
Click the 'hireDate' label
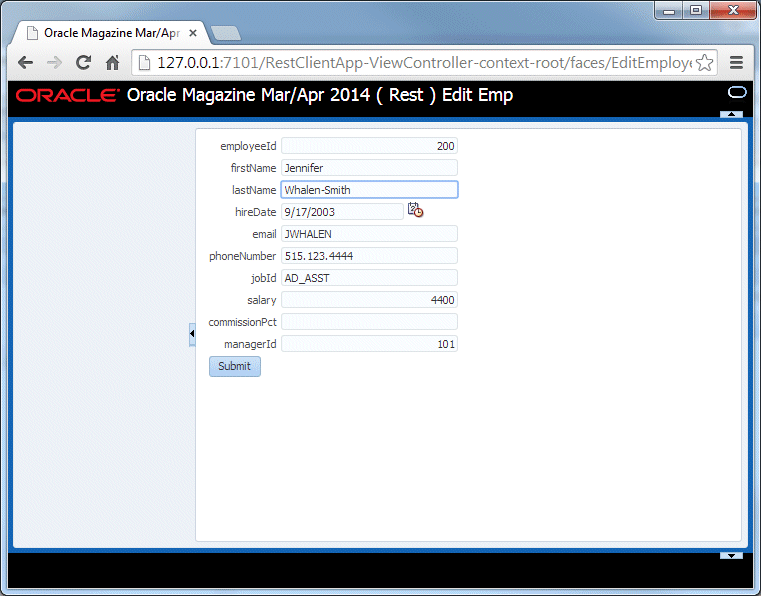[x=255, y=212]
